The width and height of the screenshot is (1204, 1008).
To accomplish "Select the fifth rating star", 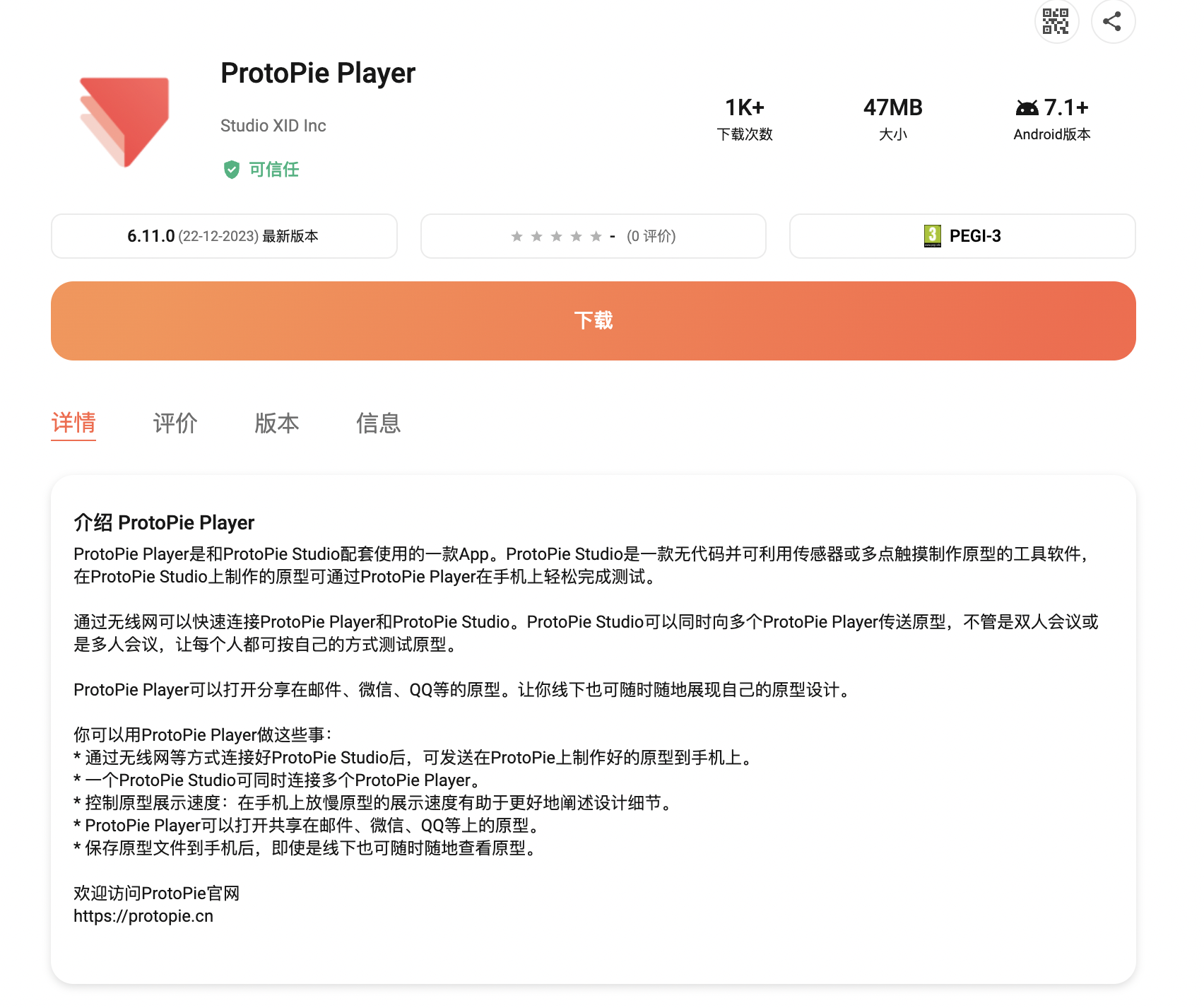I will tap(594, 235).
